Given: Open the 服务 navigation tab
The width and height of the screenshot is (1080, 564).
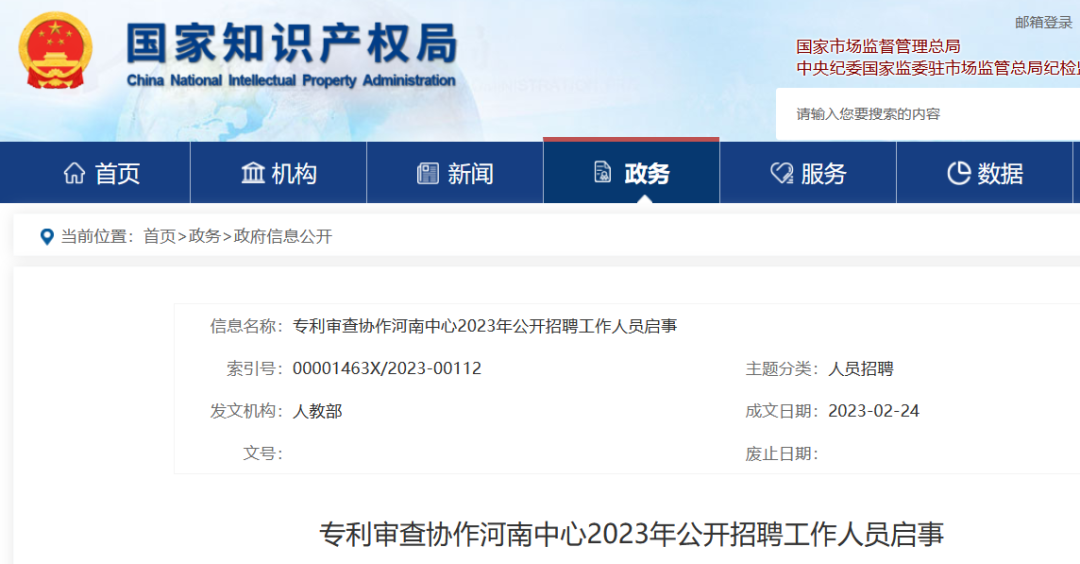Looking at the screenshot, I should (808, 173).
